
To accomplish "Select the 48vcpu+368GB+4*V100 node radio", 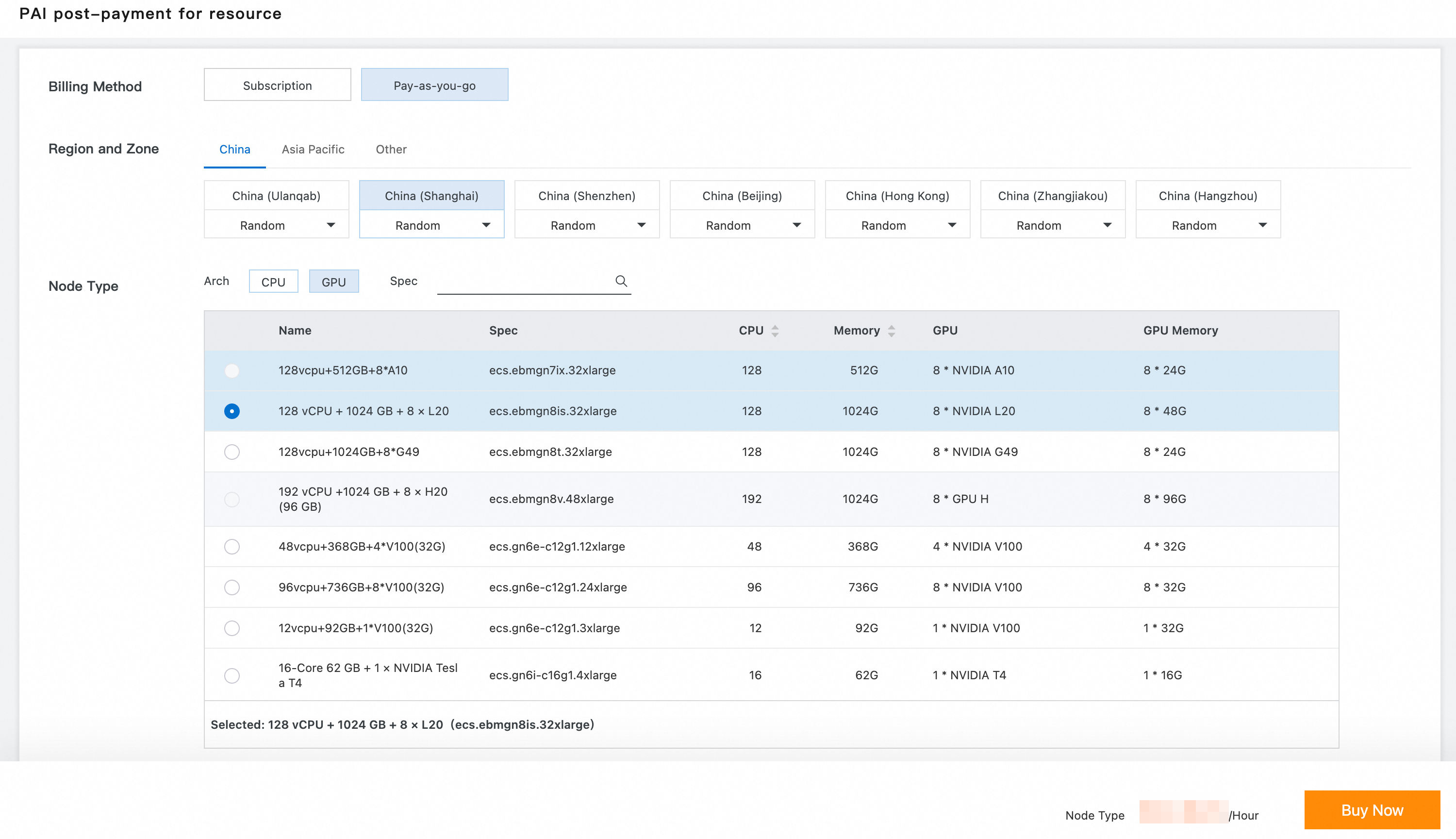I will (232, 546).
